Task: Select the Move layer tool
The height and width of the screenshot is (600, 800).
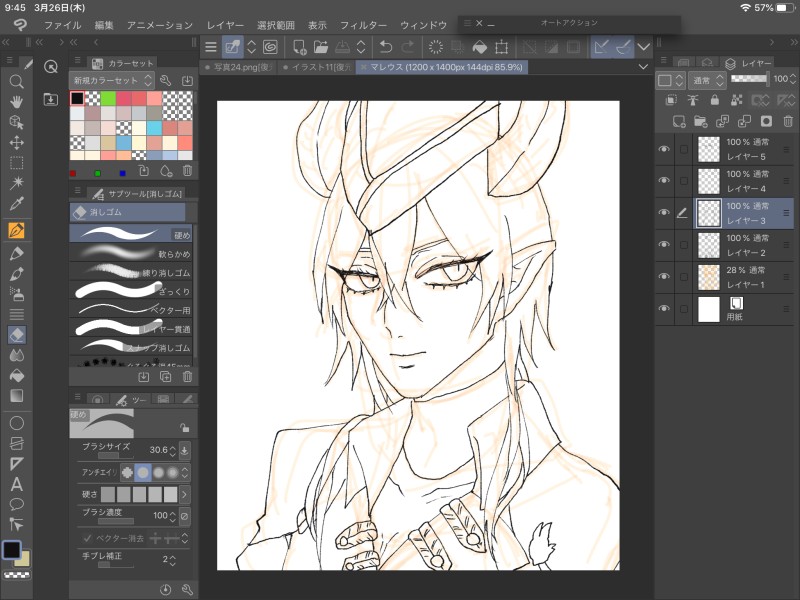Action: click(16, 142)
